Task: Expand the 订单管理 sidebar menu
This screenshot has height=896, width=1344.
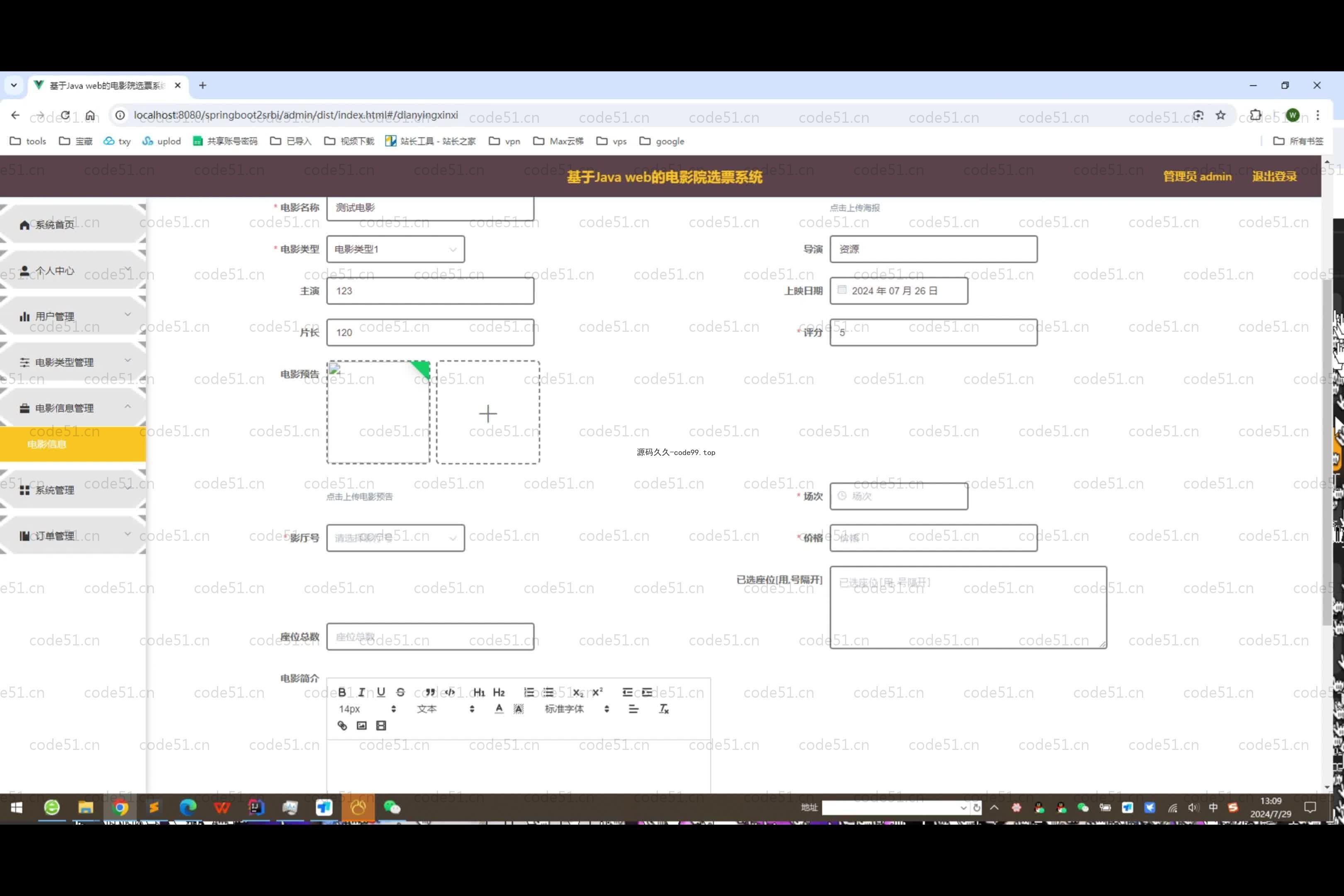Action: coord(73,536)
